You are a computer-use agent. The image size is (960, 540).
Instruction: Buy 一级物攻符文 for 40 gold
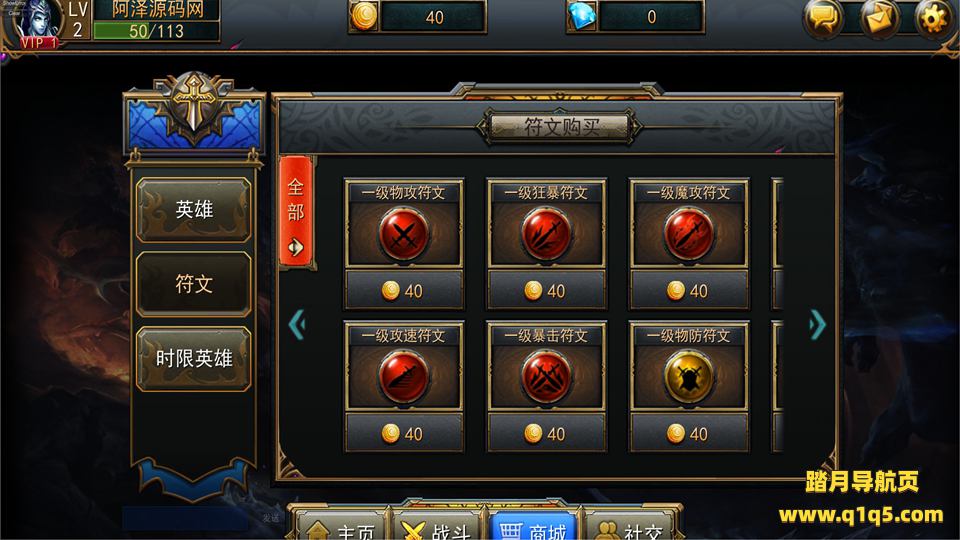pos(403,290)
